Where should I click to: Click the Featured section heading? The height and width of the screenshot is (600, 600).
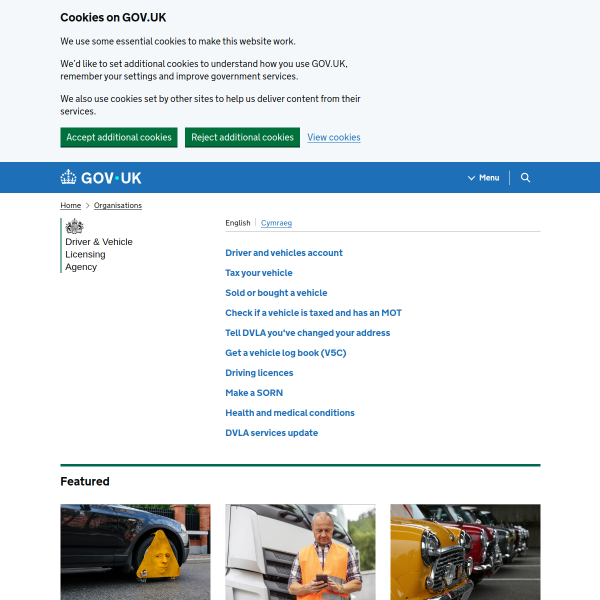coord(85,481)
